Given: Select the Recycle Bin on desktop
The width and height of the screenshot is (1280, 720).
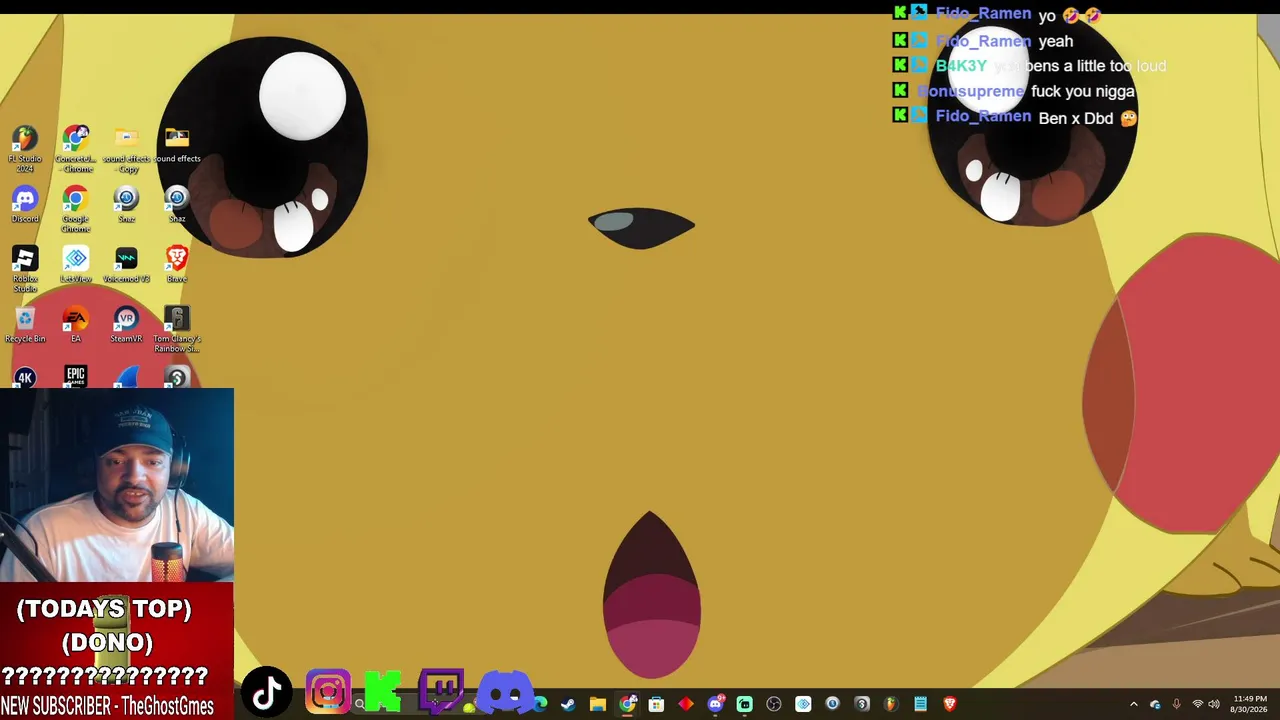Looking at the screenshot, I should click(x=25, y=325).
